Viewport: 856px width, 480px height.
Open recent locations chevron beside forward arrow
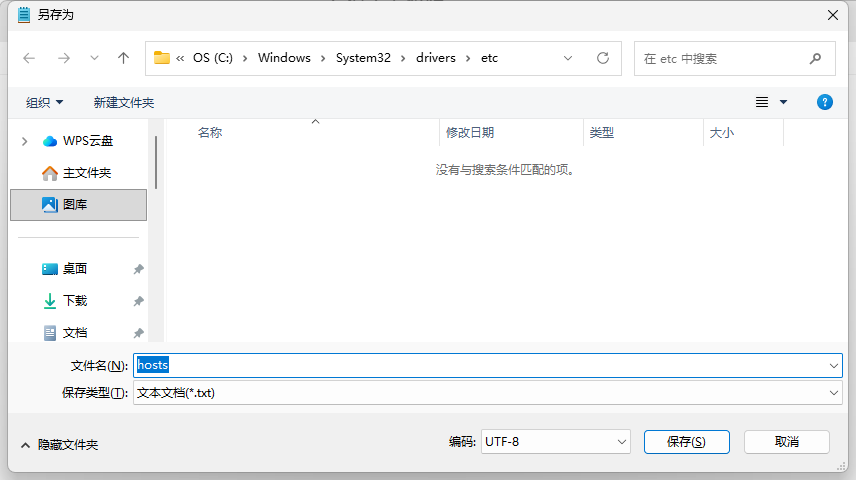coord(94,58)
